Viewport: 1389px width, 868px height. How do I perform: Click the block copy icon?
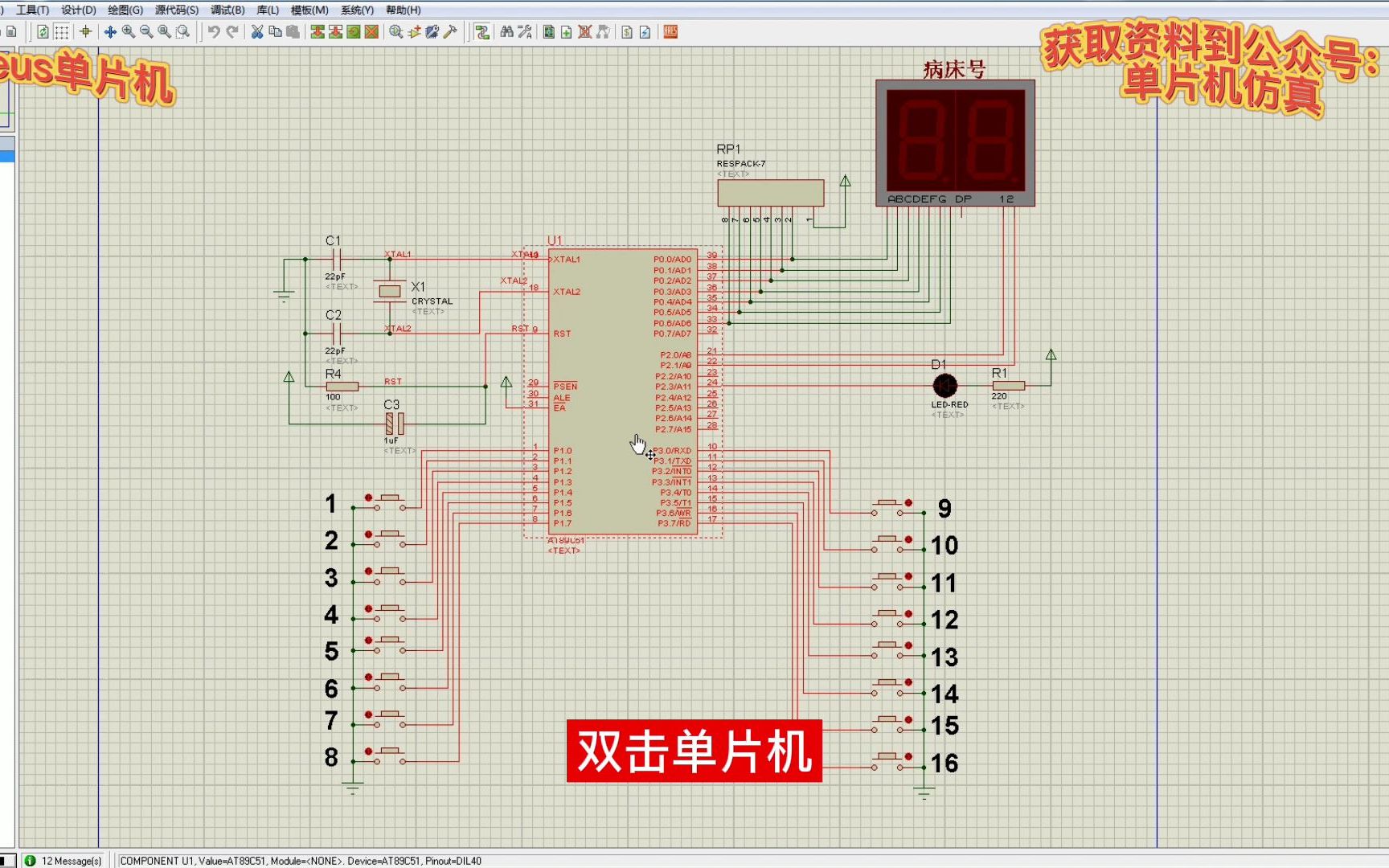point(318,31)
